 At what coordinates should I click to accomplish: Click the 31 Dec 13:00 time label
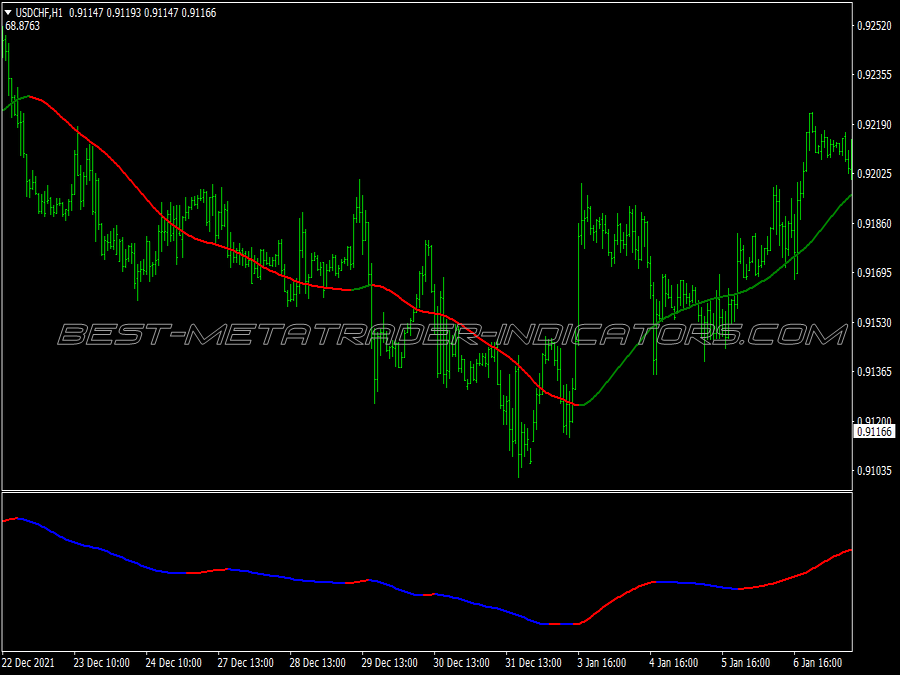[534, 663]
